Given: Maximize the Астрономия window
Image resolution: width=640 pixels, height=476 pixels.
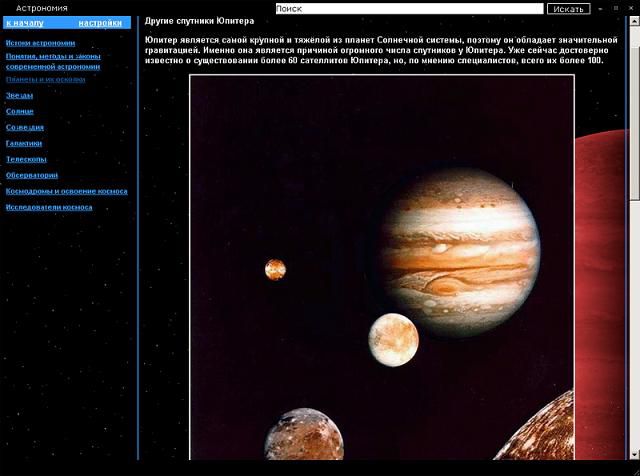Looking at the screenshot, I should pos(616,8).
